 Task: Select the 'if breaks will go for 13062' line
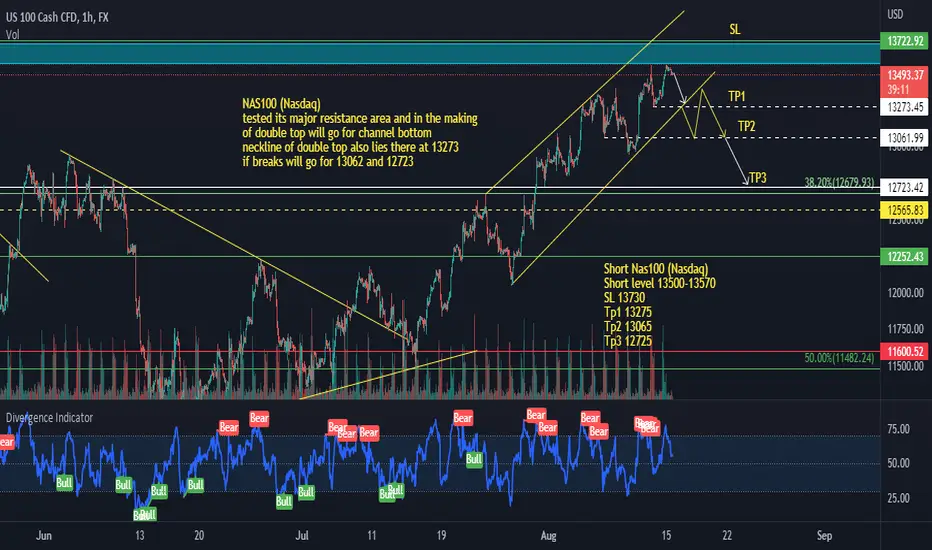pyautogui.click(x=328, y=161)
